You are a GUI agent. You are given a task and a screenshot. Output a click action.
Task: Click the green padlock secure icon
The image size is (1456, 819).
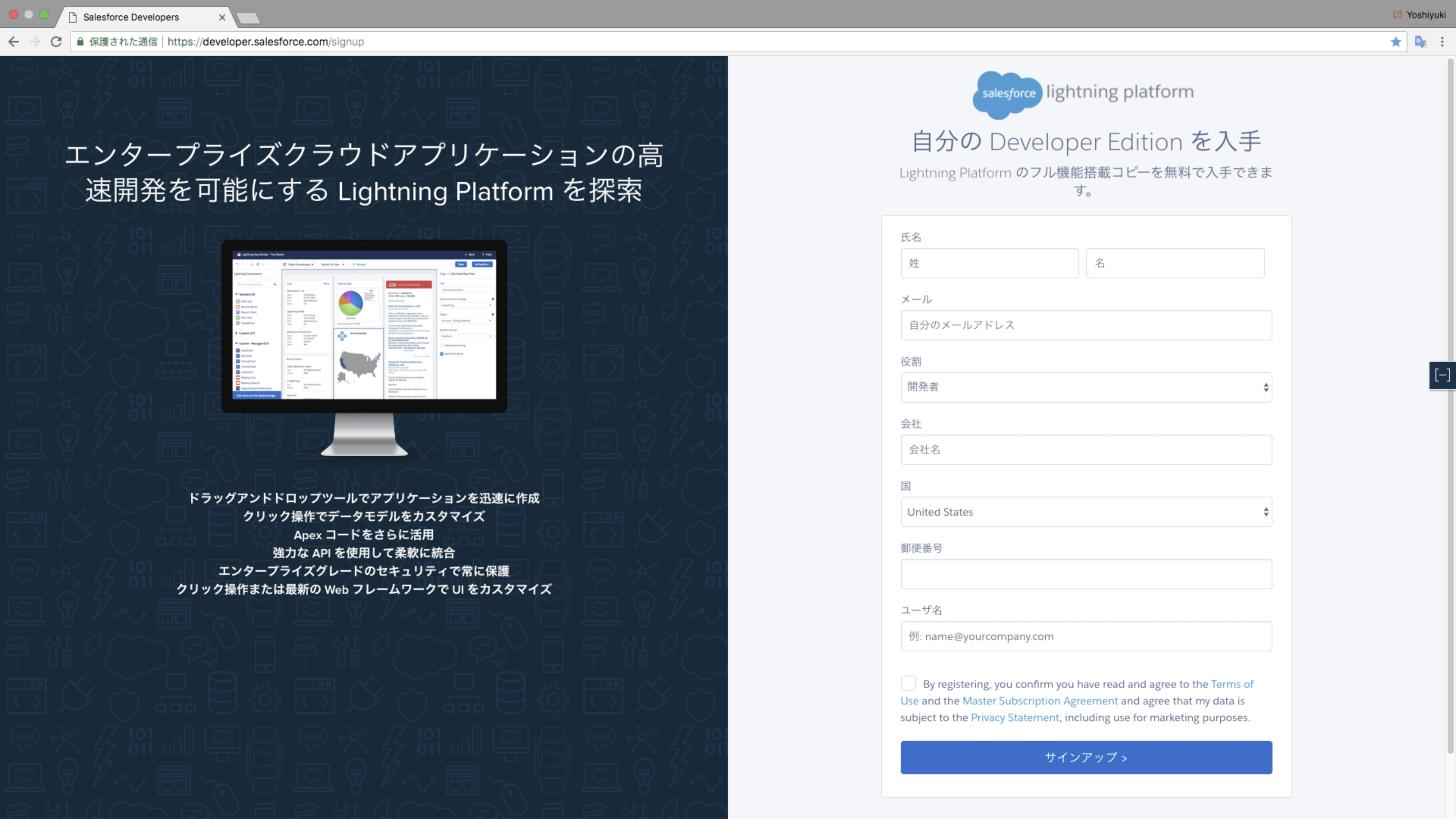tap(80, 42)
